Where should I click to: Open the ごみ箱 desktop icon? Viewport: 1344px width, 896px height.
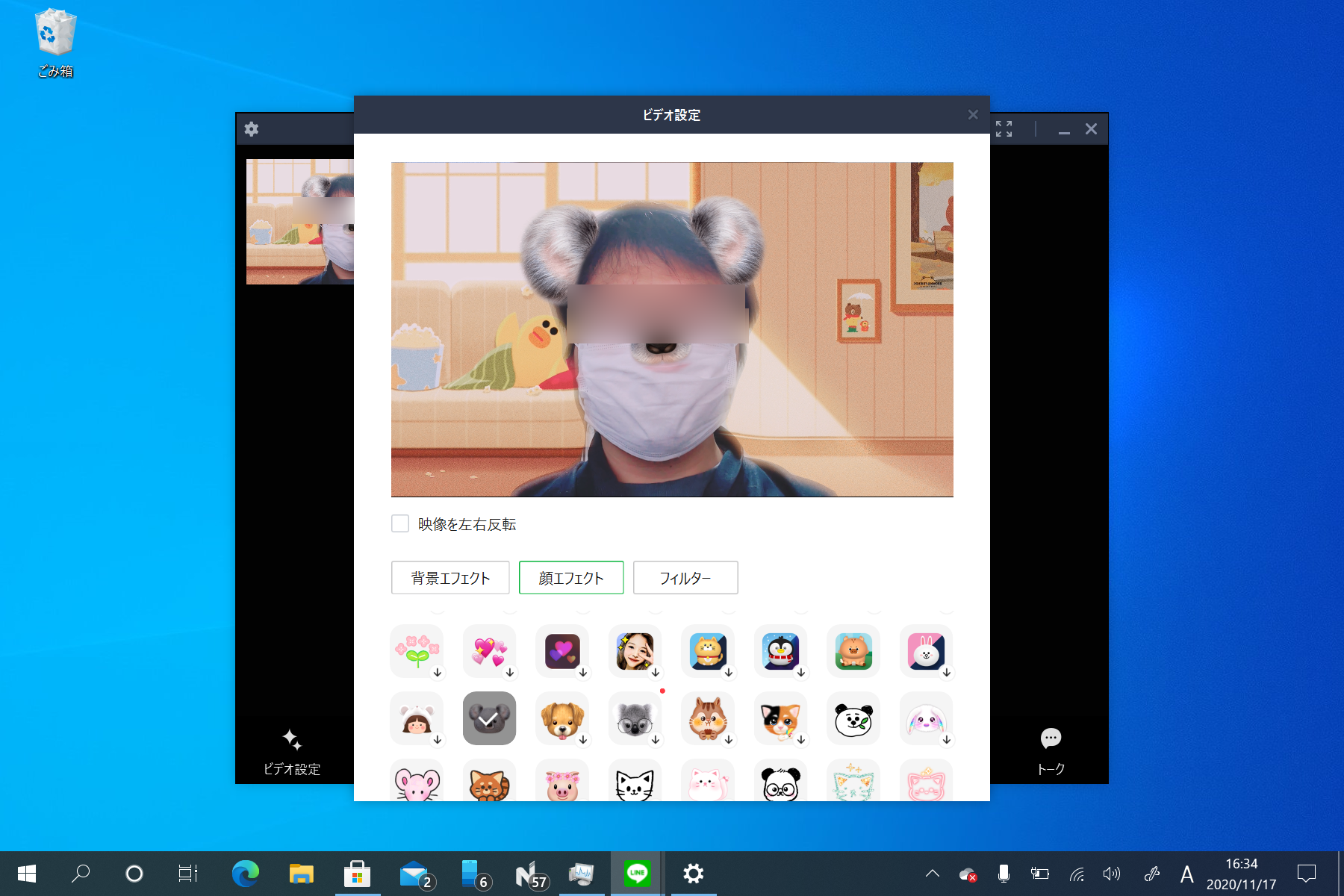click(x=55, y=43)
